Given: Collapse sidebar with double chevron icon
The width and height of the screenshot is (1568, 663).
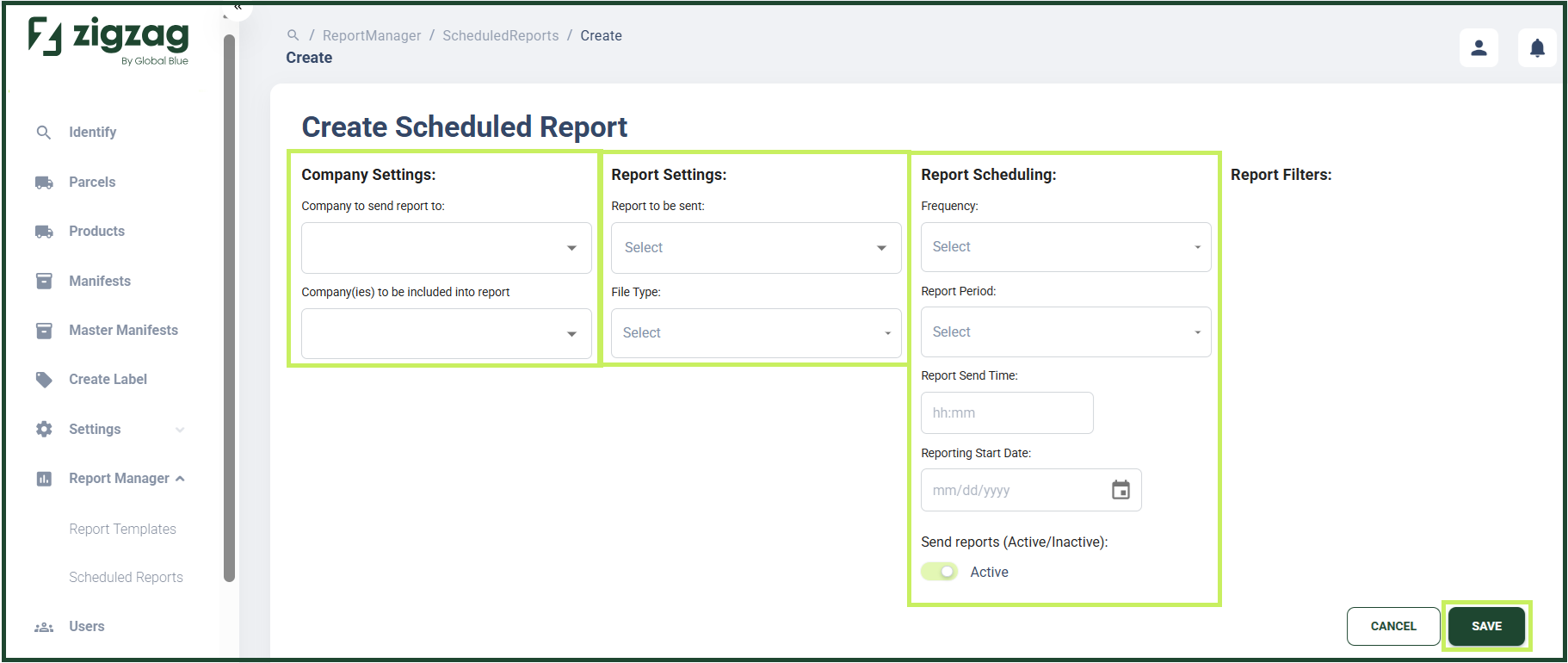Looking at the screenshot, I should point(238,7).
